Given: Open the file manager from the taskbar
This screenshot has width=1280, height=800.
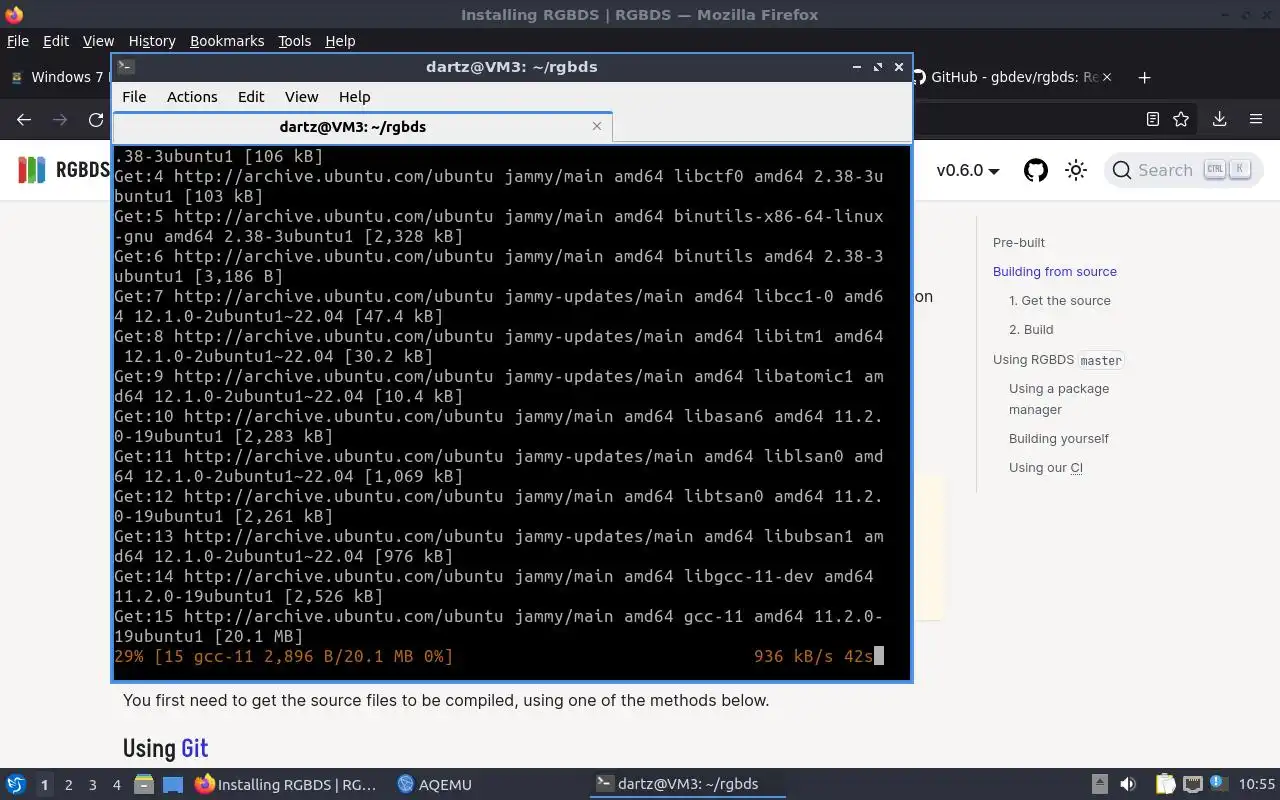Looking at the screenshot, I should pyautogui.click(x=144, y=784).
